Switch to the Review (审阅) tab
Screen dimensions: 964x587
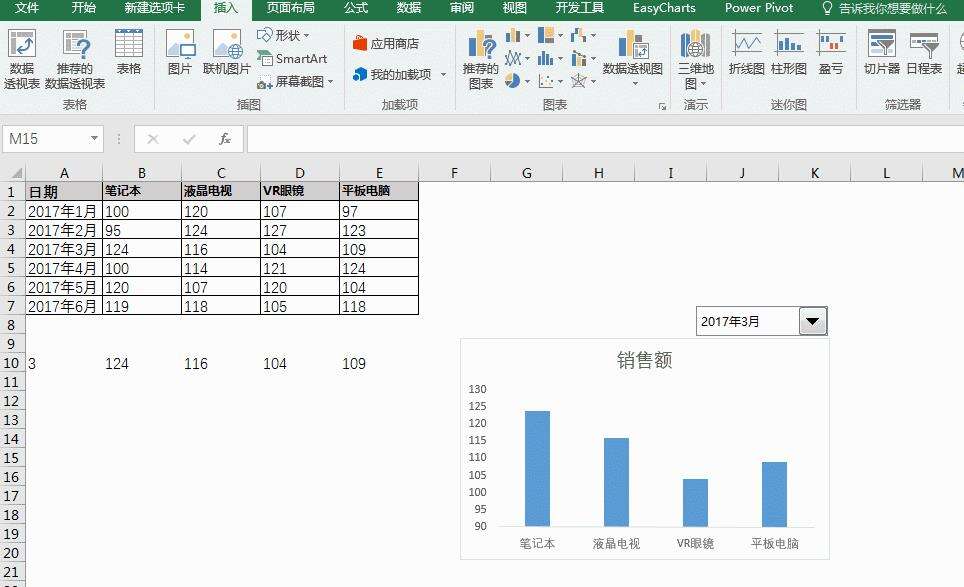click(462, 8)
